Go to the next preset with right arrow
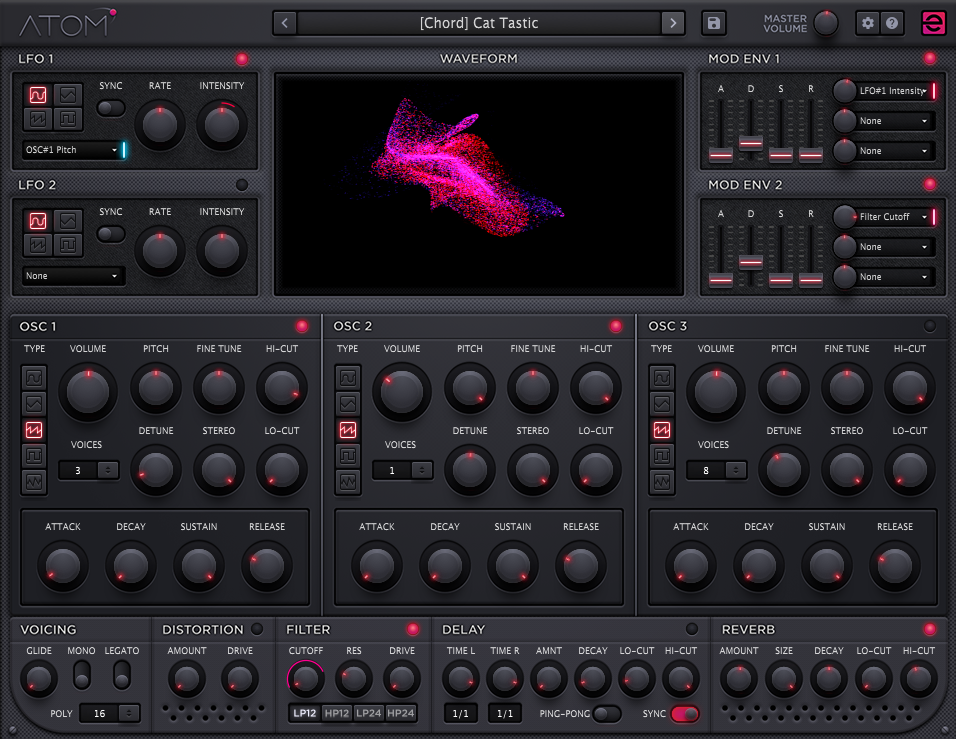Image resolution: width=956 pixels, height=739 pixels. 673,23
